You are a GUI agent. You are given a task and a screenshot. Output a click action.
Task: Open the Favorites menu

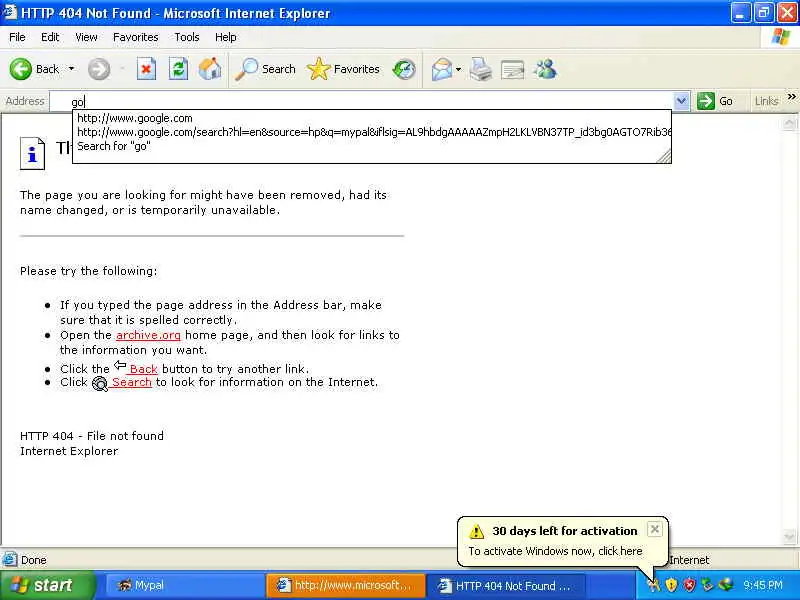coord(135,37)
